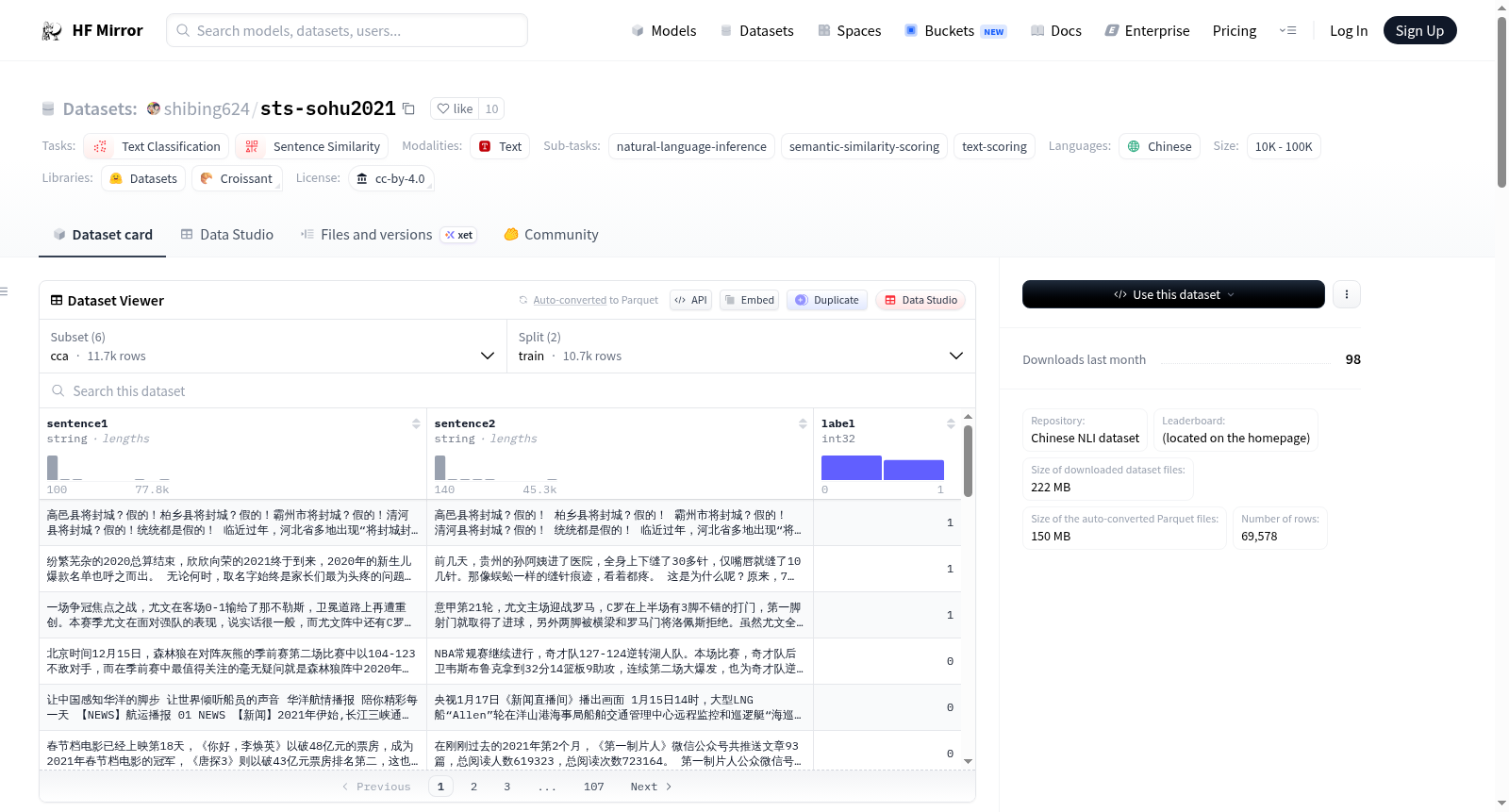The width and height of the screenshot is (1509, 812).
Task: Switch to the Data Studio tab
Action: (226, 235)
